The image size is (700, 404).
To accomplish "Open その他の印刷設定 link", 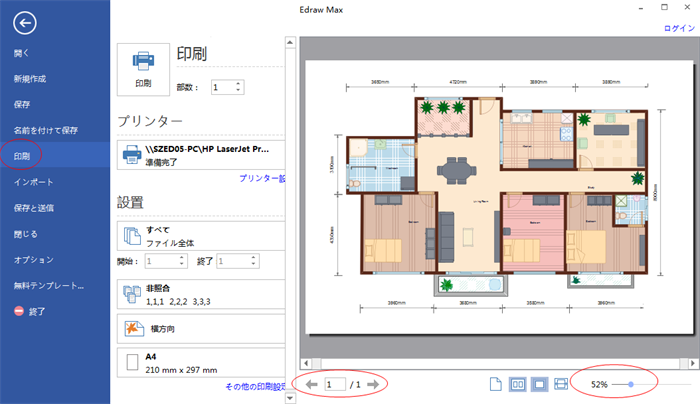I will click(255, 387).
